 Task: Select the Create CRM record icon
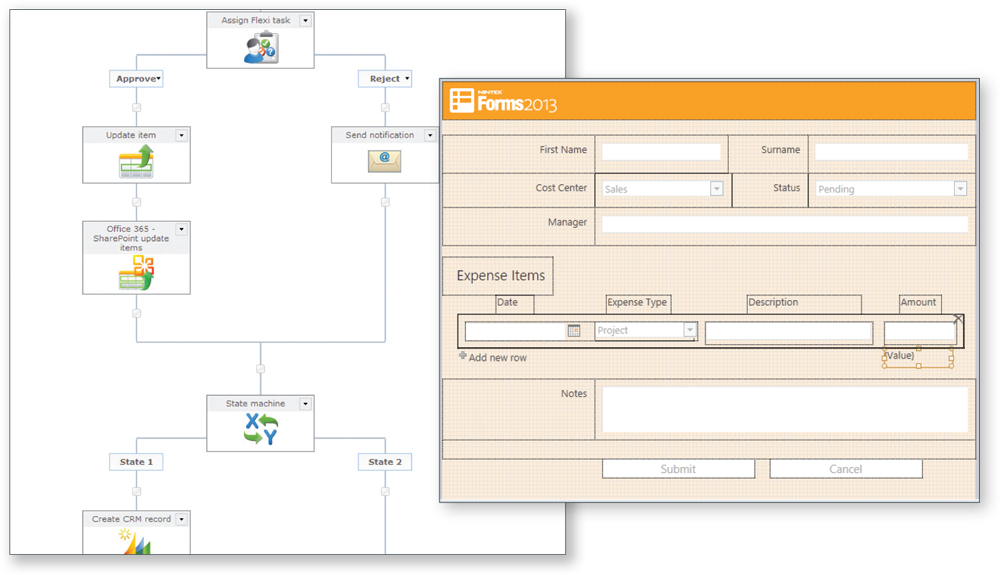[x=136, y=541]
